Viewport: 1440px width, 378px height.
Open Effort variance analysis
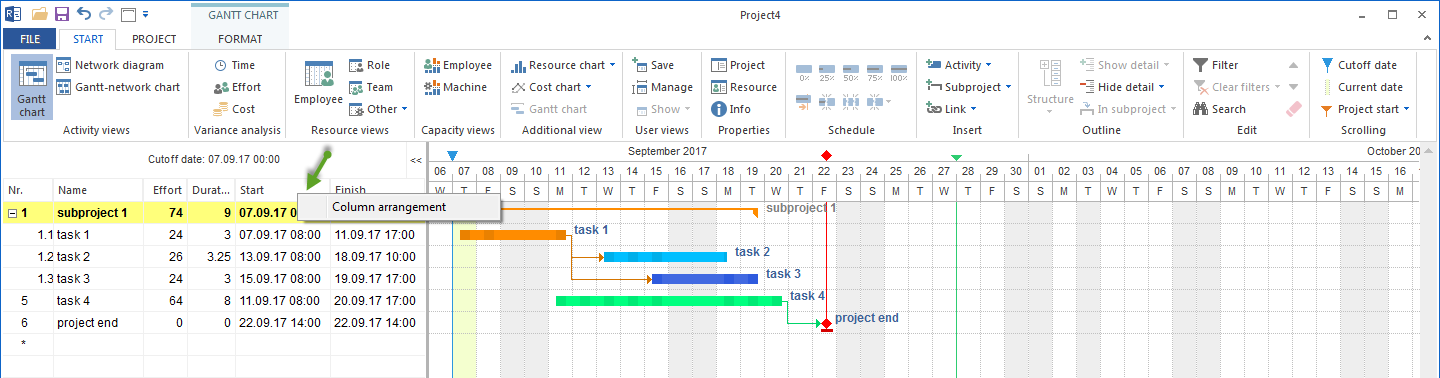coord(236,87)
